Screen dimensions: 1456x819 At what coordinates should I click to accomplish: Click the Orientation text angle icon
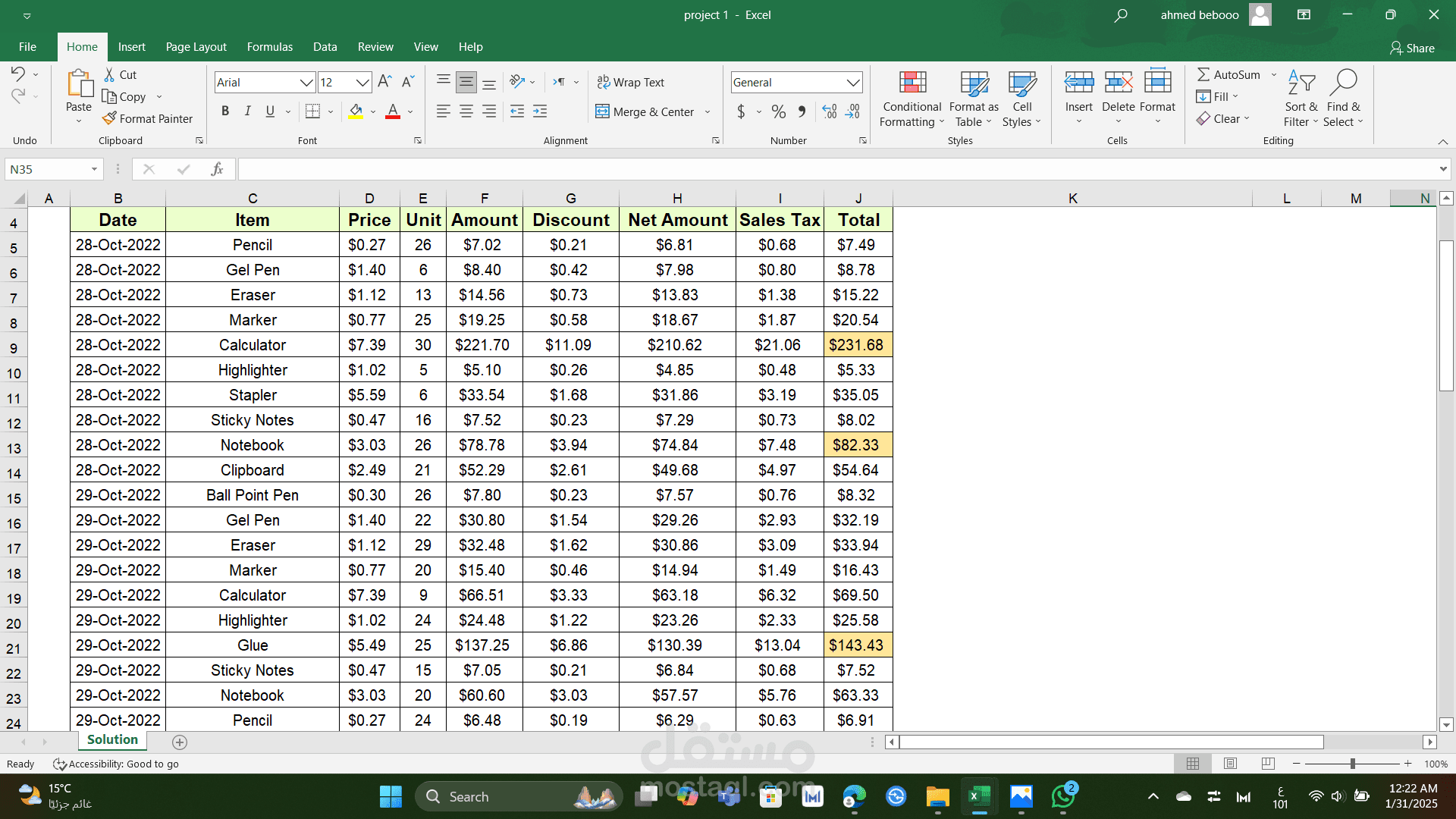518,82
